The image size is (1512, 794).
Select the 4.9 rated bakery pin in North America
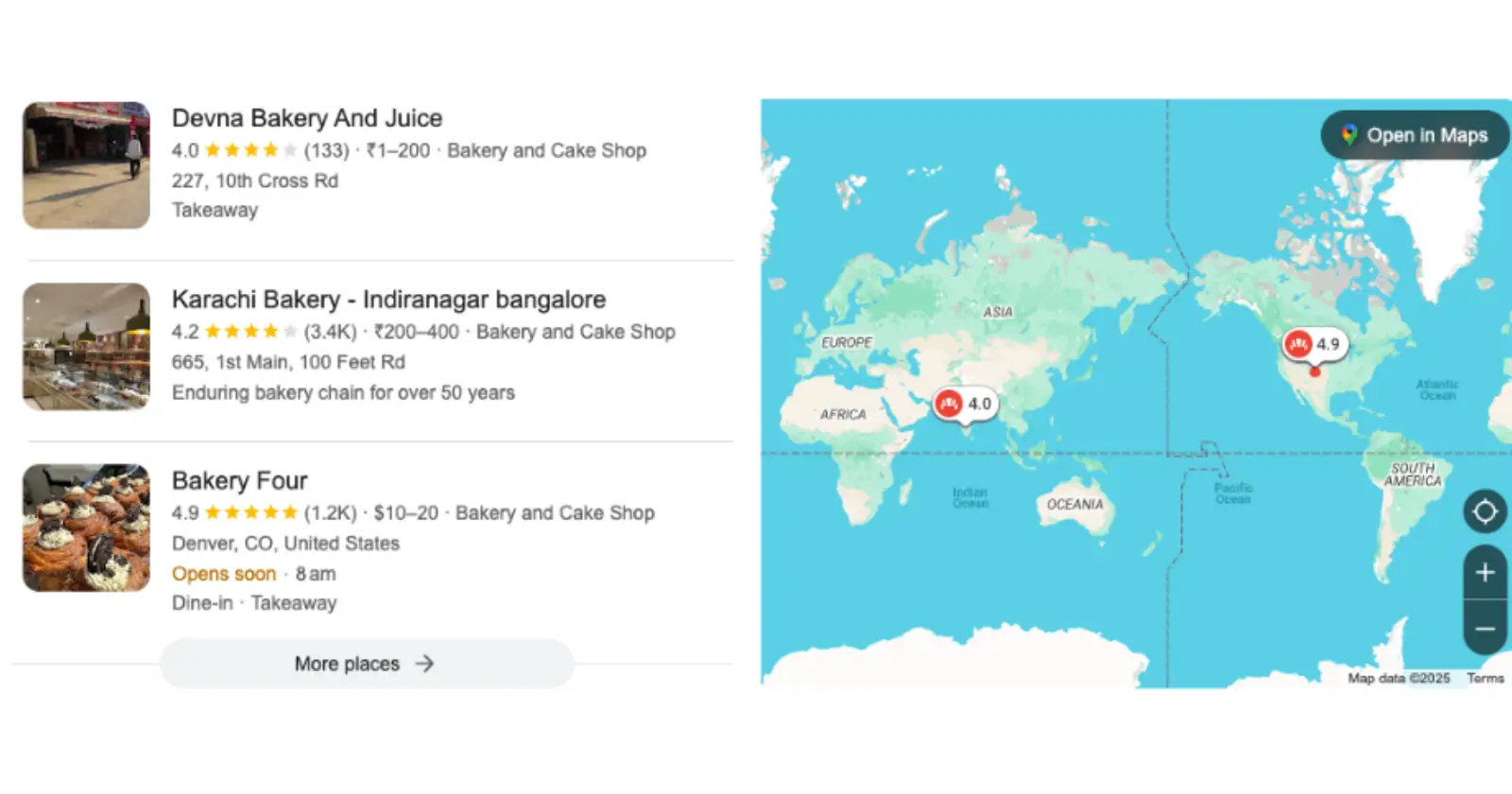point(1314,344)
